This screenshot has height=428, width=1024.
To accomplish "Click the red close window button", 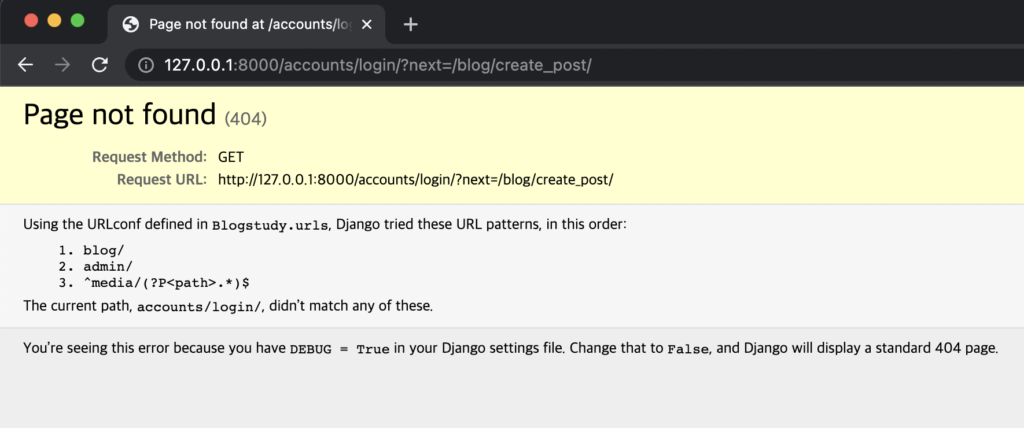I will coord(31,20).
